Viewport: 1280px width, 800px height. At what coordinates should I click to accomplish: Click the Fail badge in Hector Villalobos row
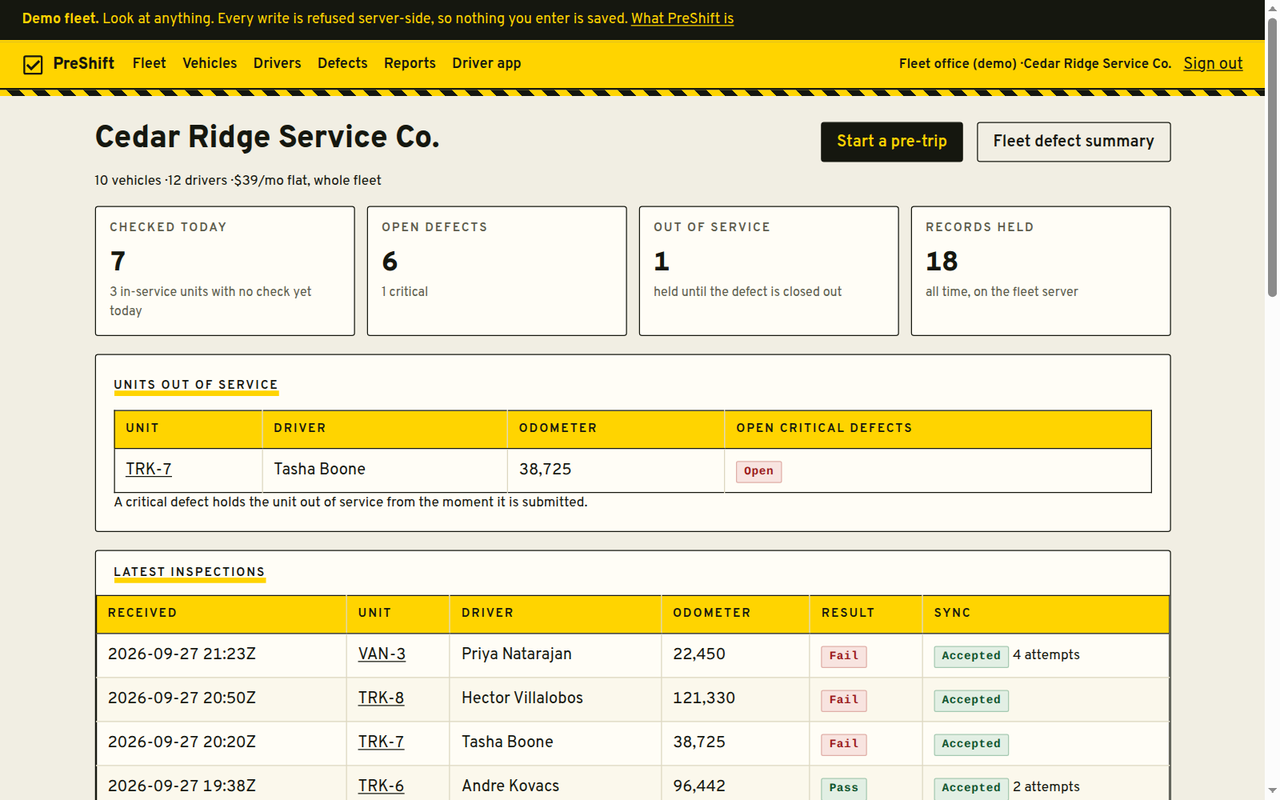point(844,700)
